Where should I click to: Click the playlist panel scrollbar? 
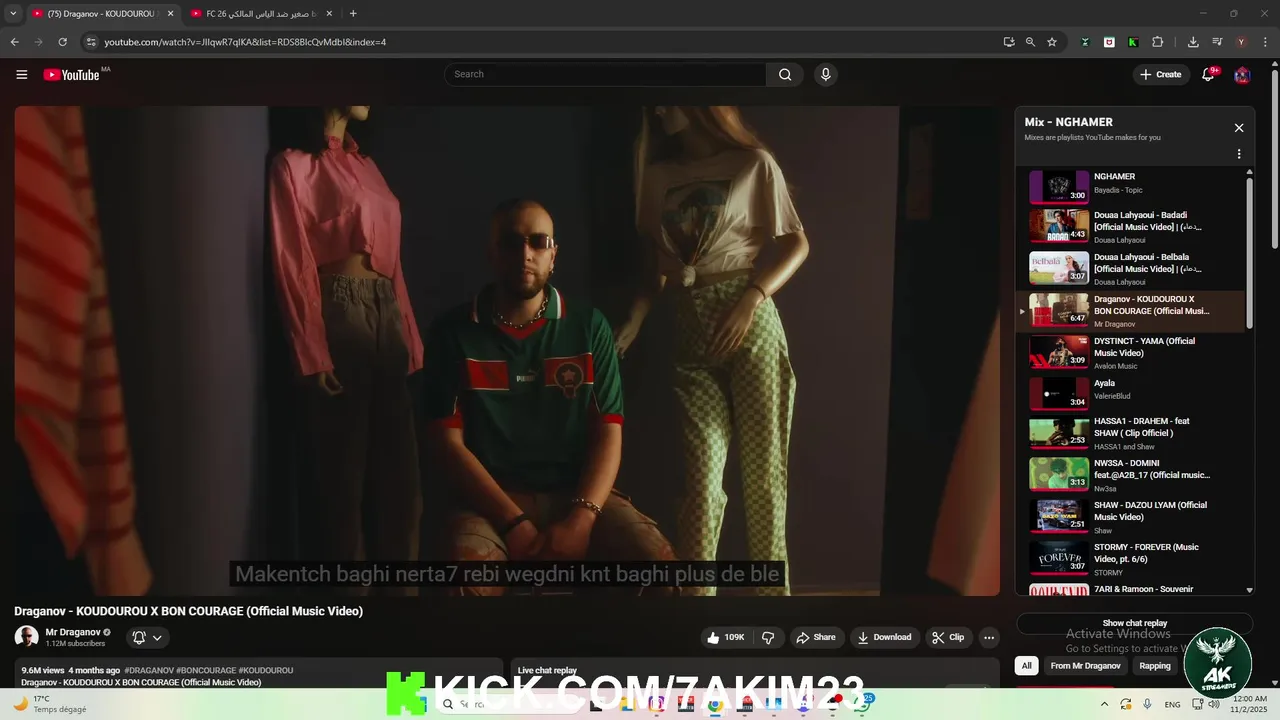[x=1249, y=252]
